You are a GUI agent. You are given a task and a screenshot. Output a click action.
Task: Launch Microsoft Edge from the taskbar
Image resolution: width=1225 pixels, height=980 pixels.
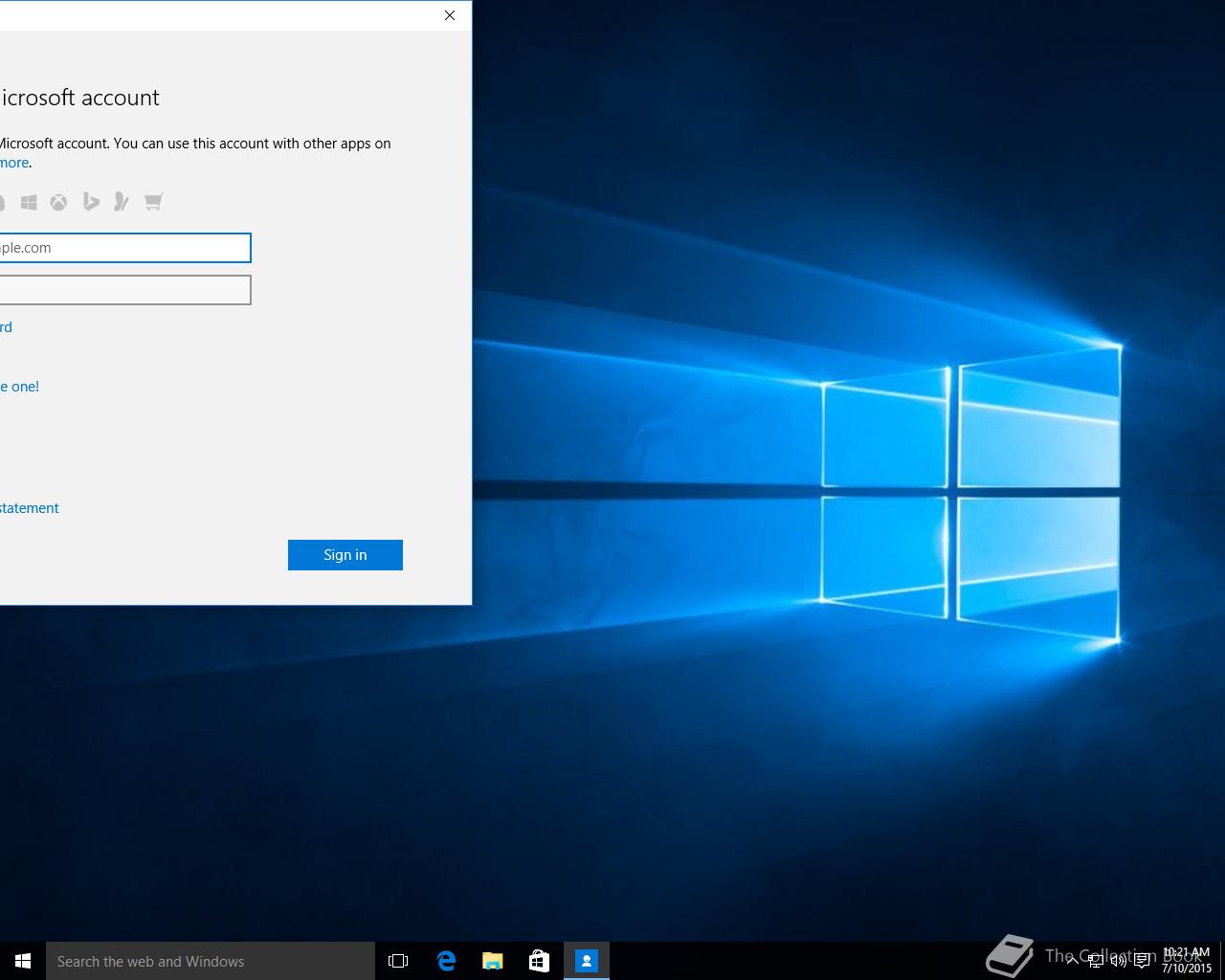coord(446,961)
